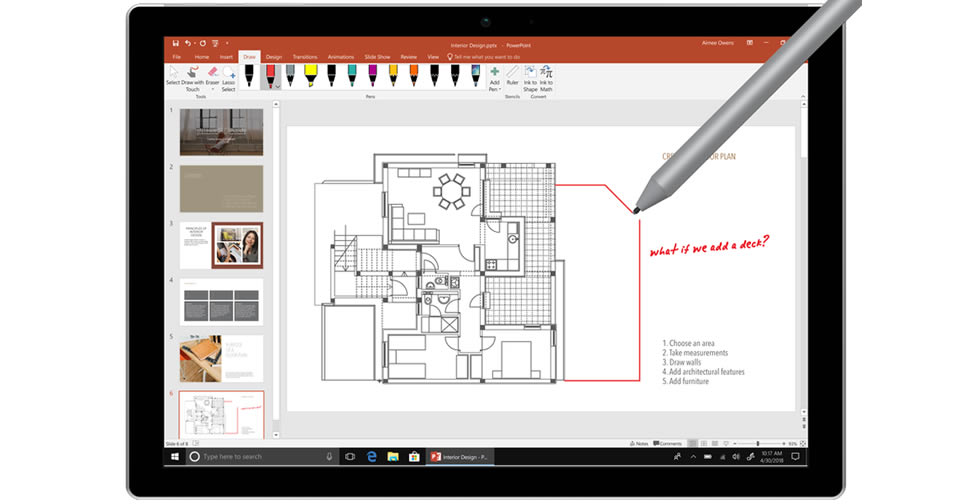Select slide 3 thumbnail
Screen dimensions: 968x504
click(221, 245)
